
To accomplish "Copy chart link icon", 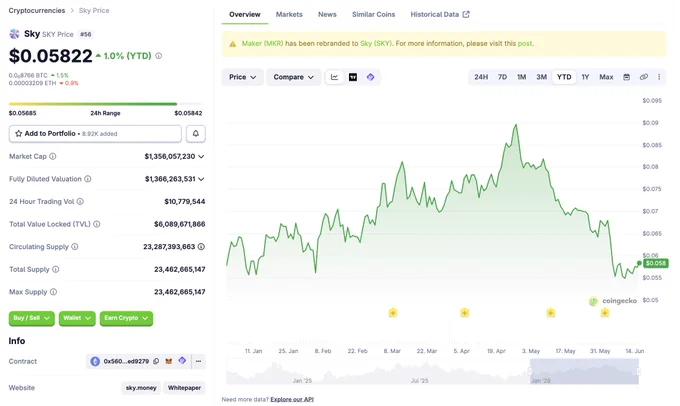I will tap(644, 77).
